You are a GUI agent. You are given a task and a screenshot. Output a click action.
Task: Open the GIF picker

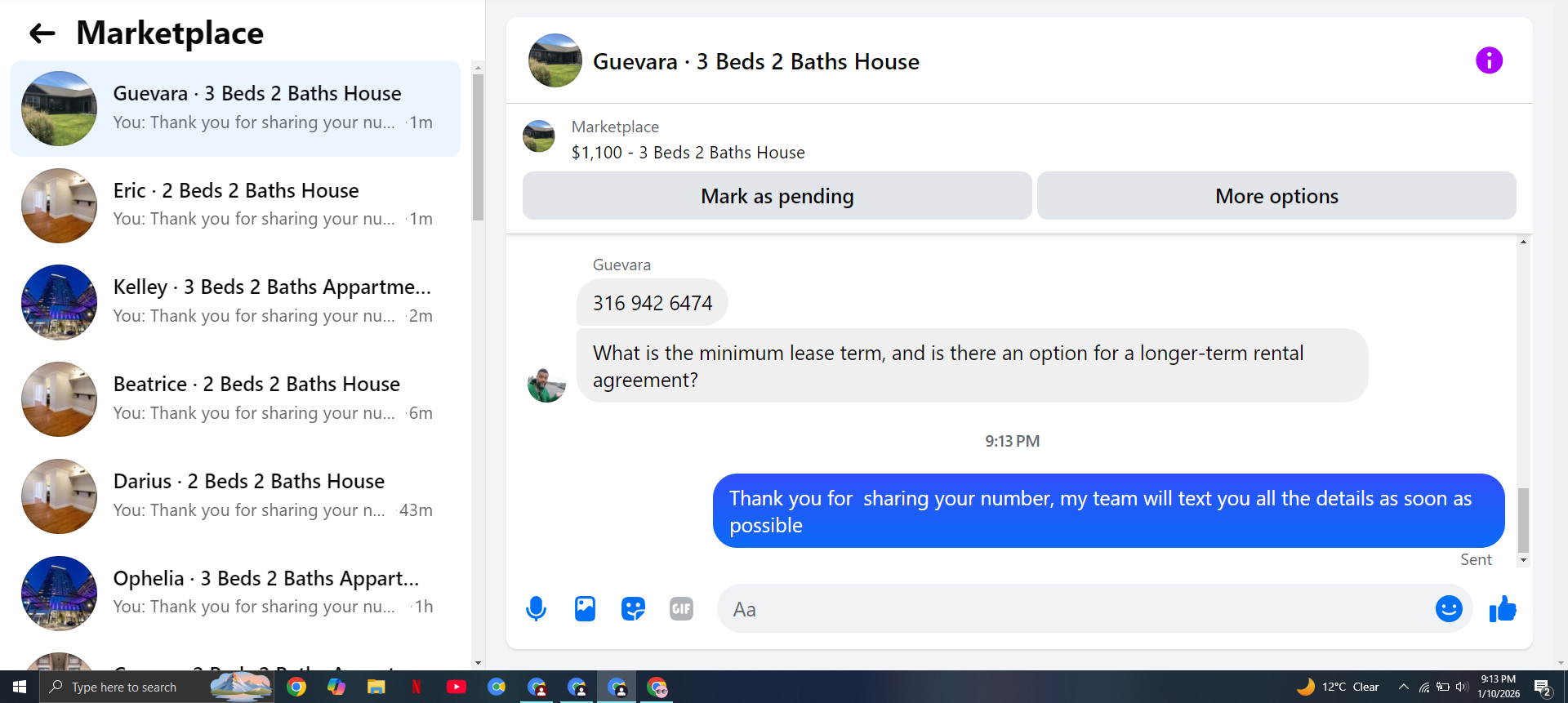tap(681, 608)
